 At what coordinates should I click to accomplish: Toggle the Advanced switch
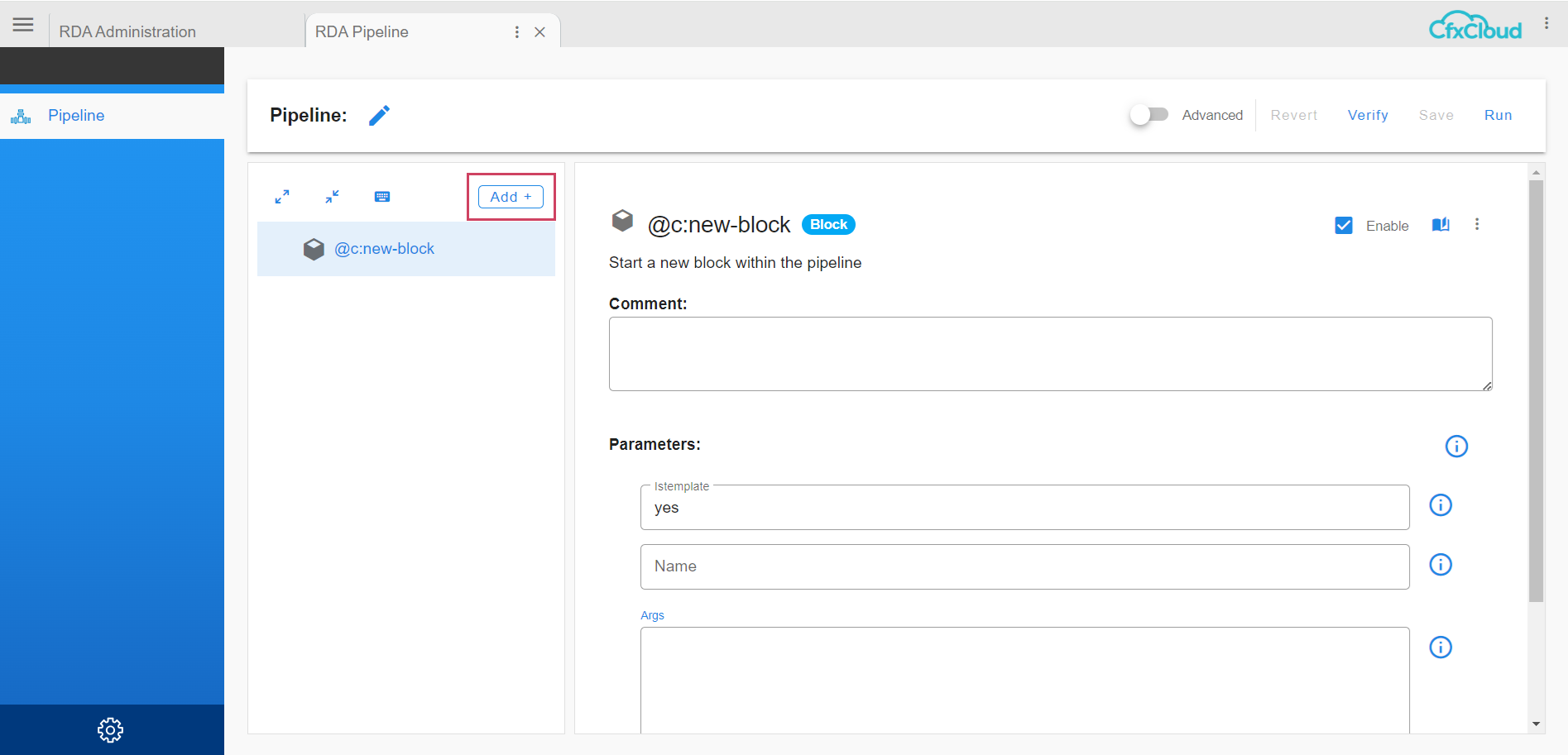click(x=1148, y=115)
